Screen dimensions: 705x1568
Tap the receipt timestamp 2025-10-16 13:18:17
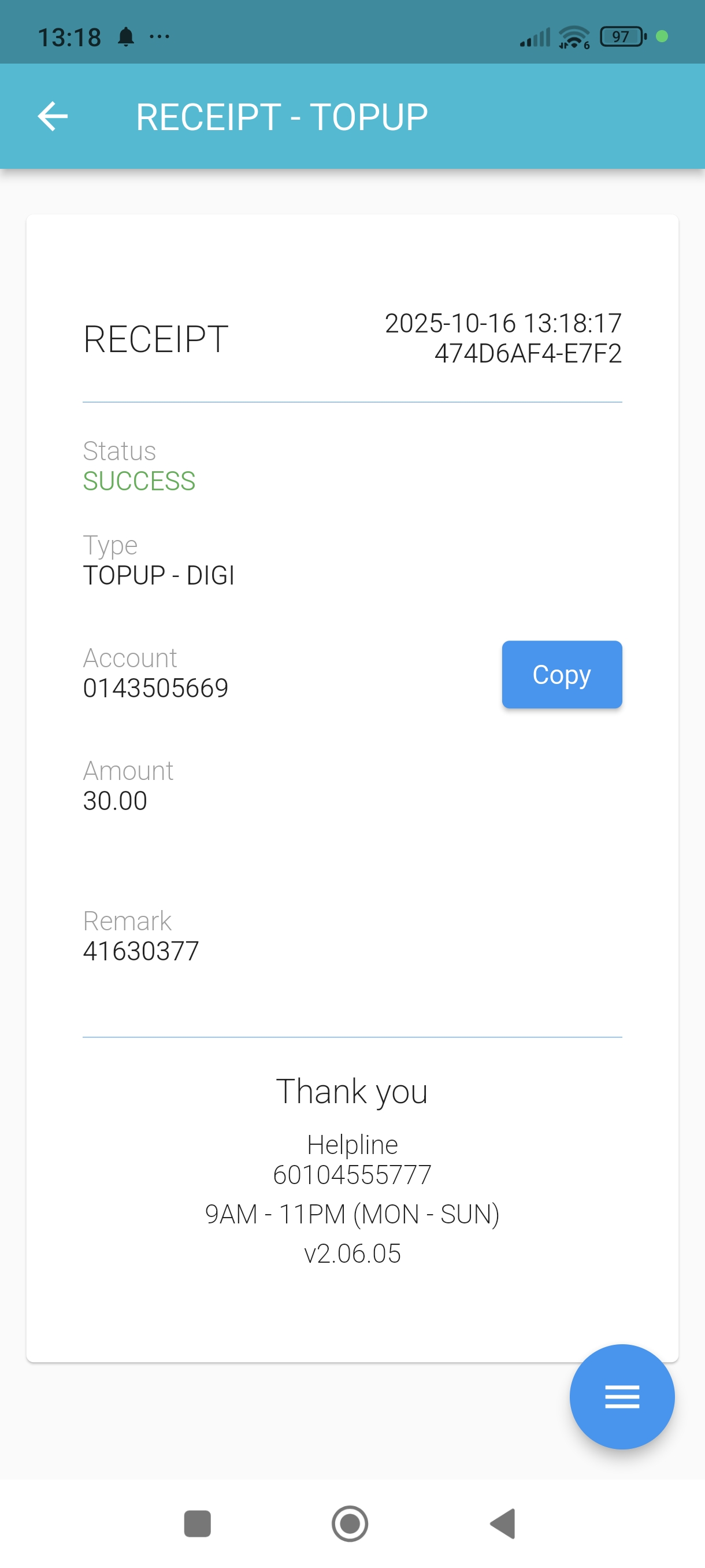coord(503,323)
